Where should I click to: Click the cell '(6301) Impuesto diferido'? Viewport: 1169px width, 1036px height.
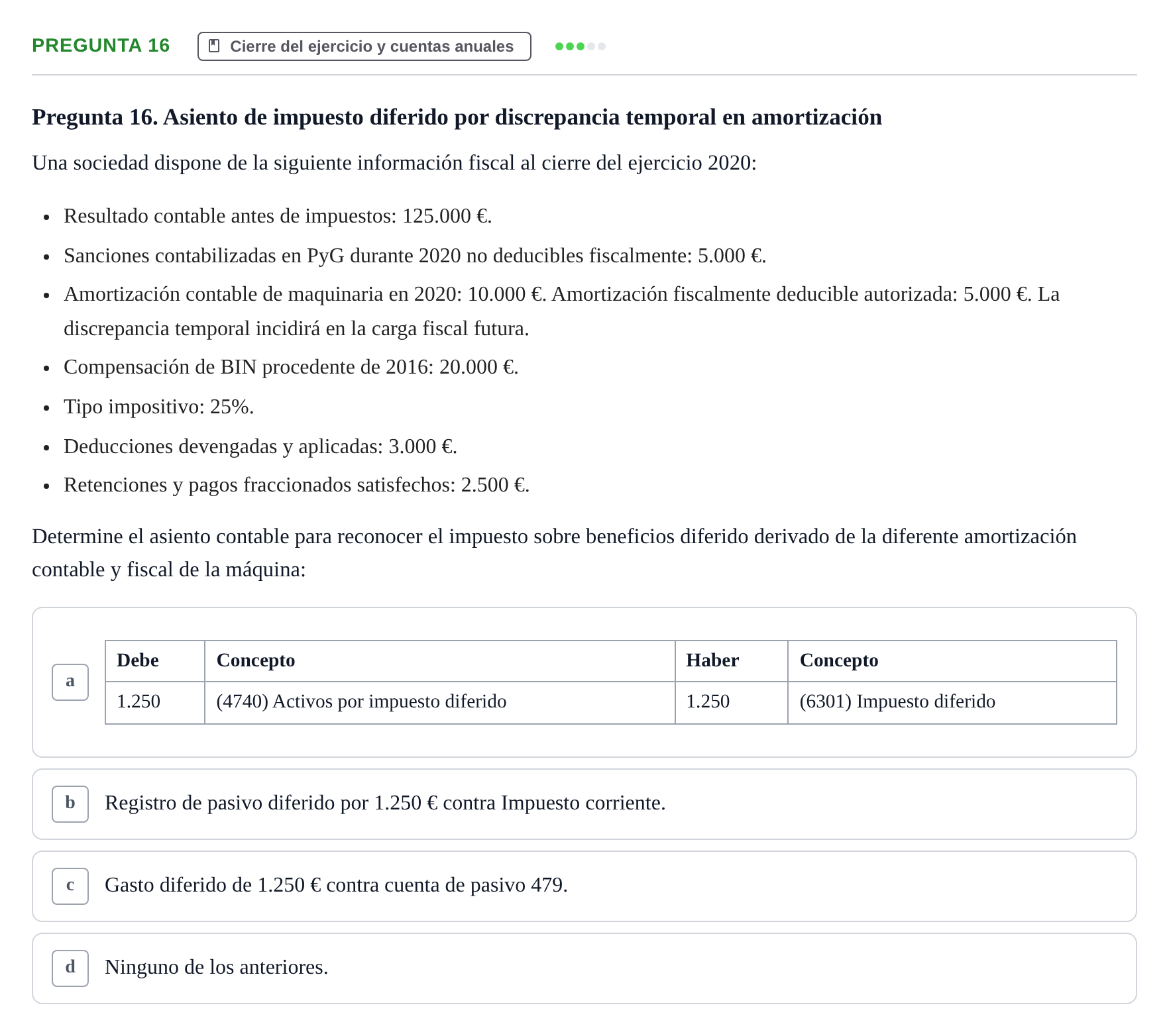pyautogui.click(x=952, y=702)
